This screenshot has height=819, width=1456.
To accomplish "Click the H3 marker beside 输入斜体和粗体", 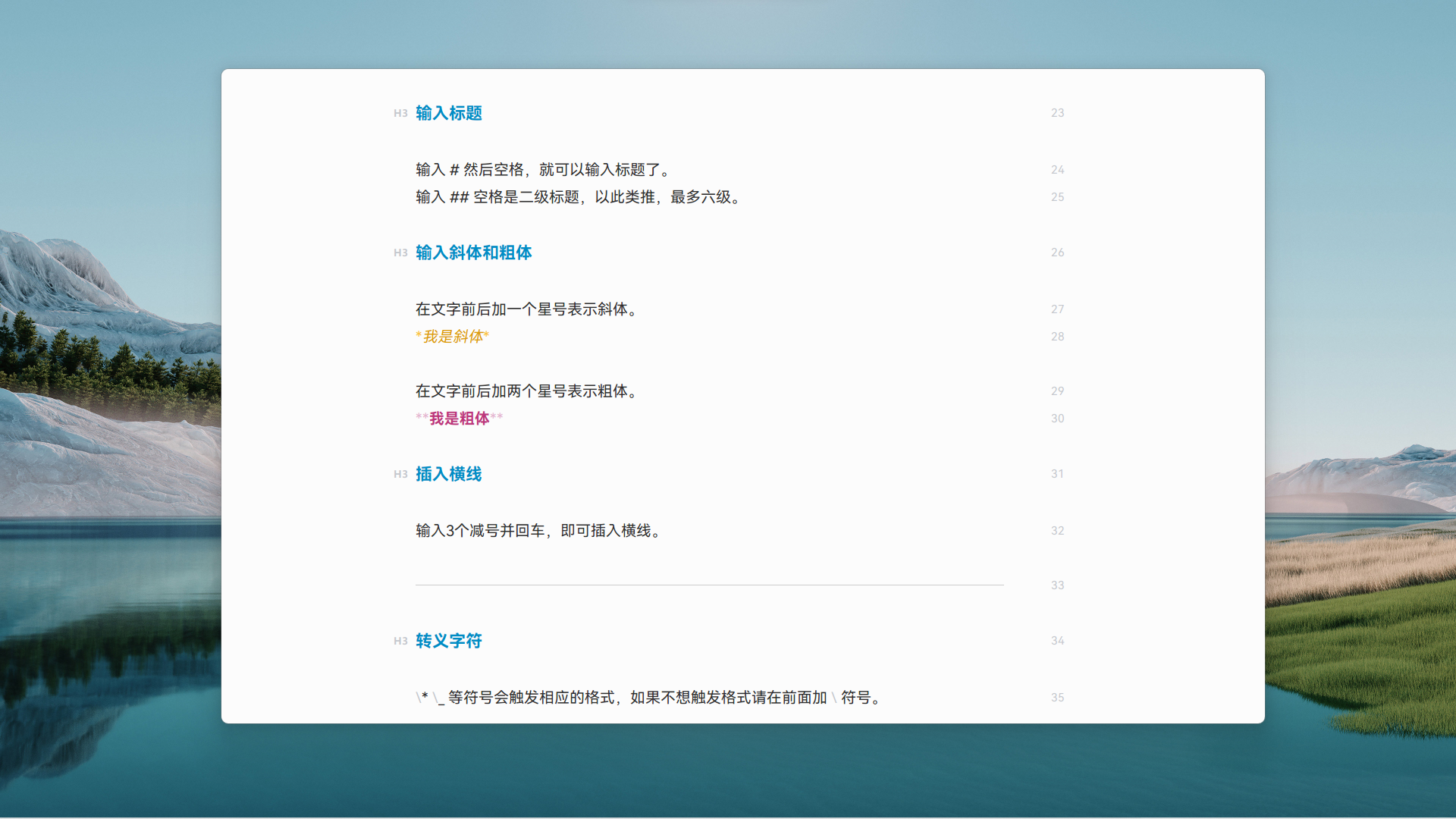I will [x=400, y=253].
